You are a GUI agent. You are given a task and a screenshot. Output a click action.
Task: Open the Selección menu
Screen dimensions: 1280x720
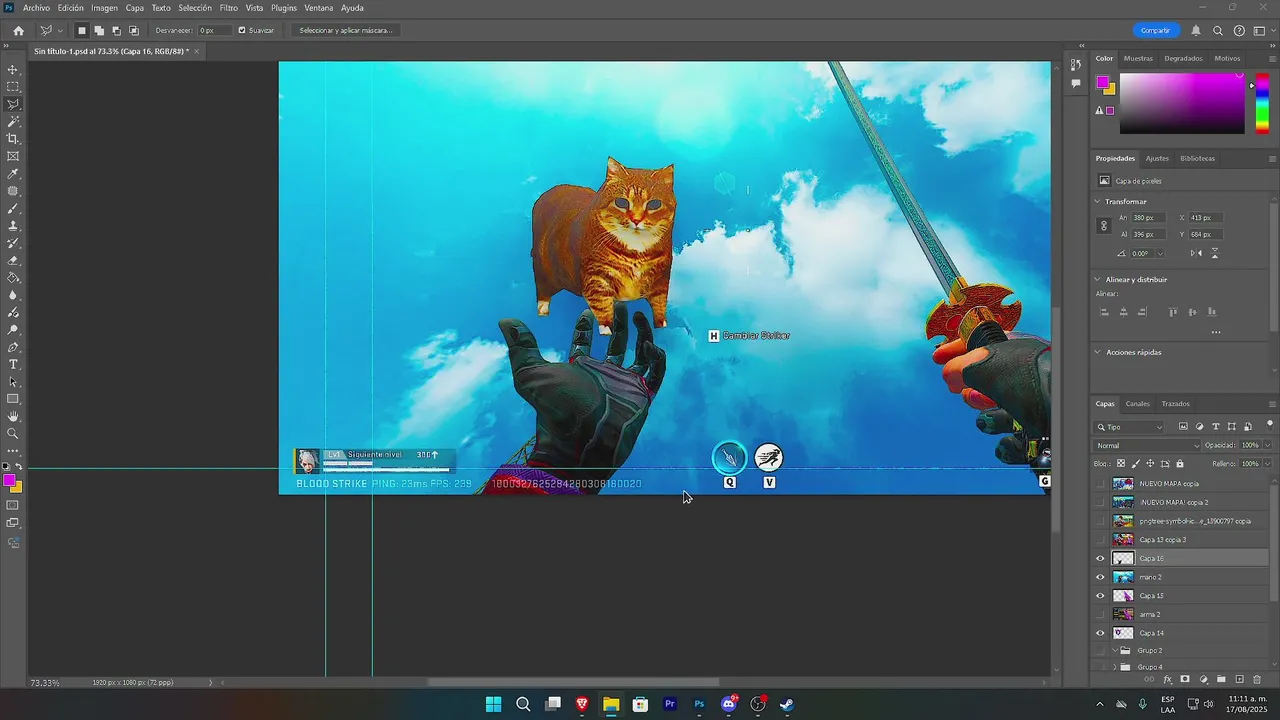(x=195, y=8)
